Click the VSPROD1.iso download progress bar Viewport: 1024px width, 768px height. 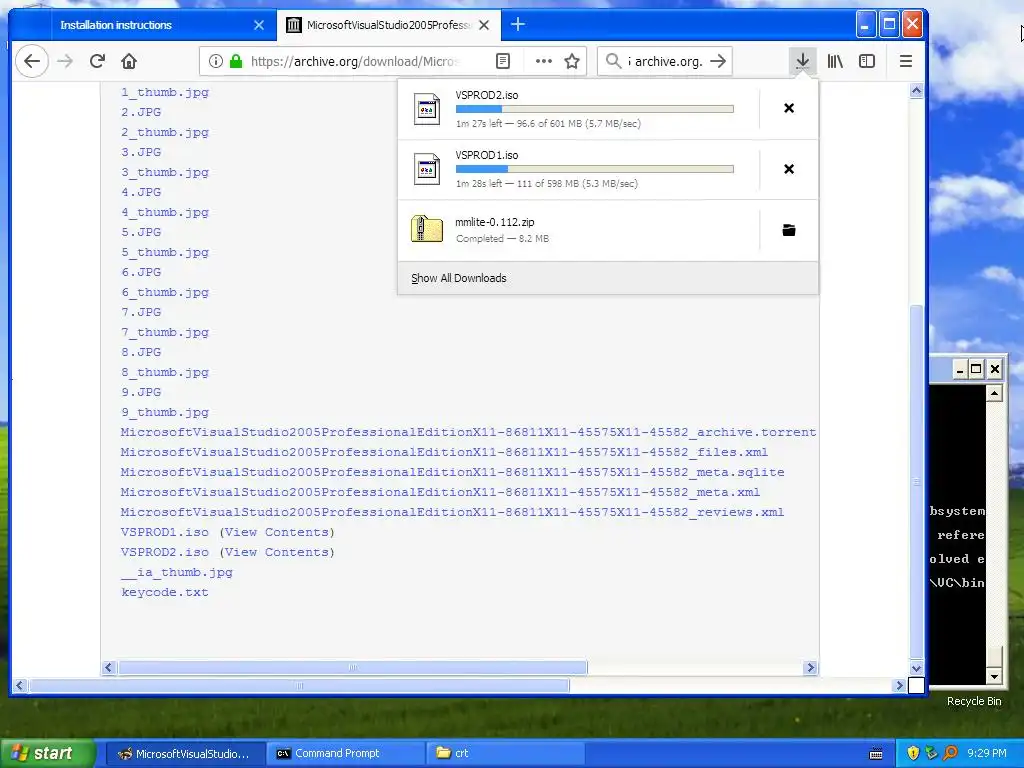(594, 169)
